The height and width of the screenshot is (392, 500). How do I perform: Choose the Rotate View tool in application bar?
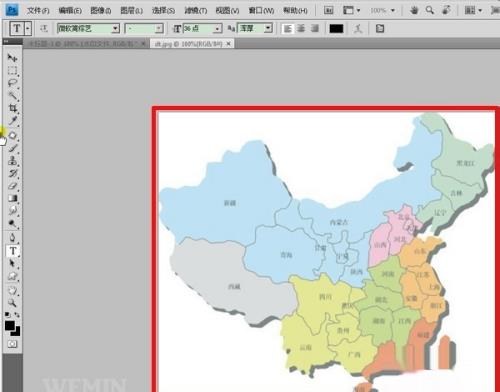[446, 10]
